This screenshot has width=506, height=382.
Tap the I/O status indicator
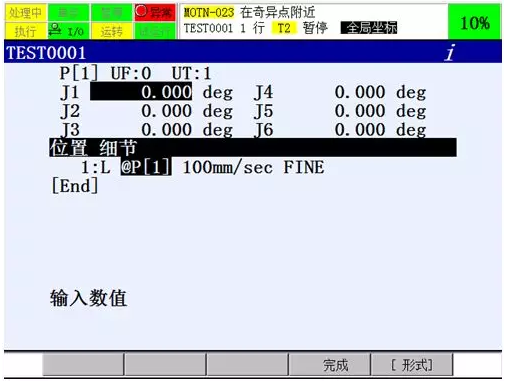[69, 31]
